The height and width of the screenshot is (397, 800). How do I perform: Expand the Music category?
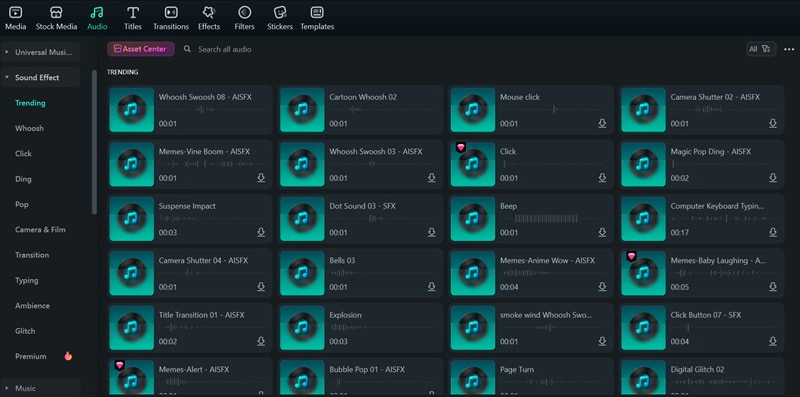click(40, 388)
